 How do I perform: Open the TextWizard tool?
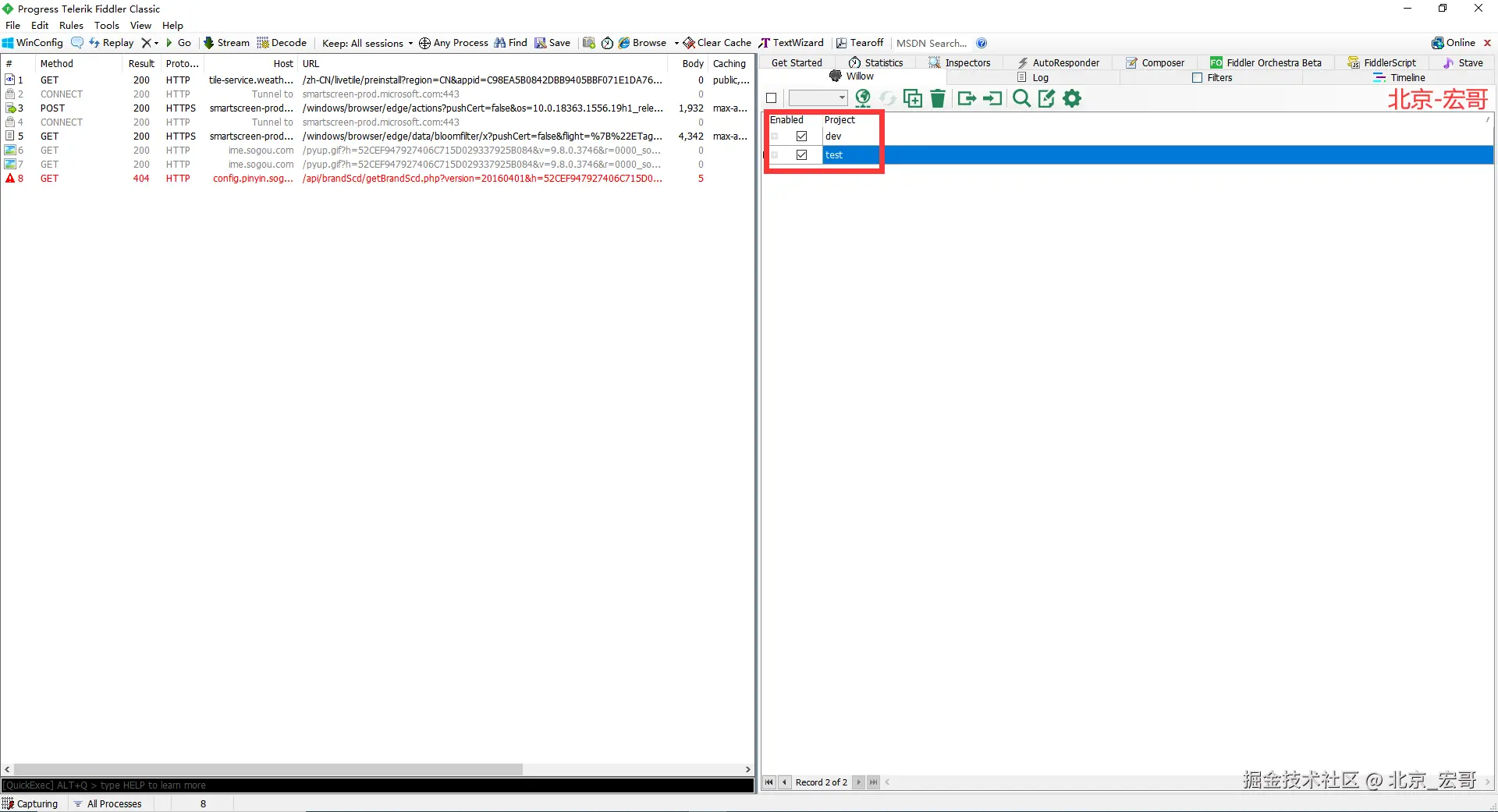tap(792, 43)
